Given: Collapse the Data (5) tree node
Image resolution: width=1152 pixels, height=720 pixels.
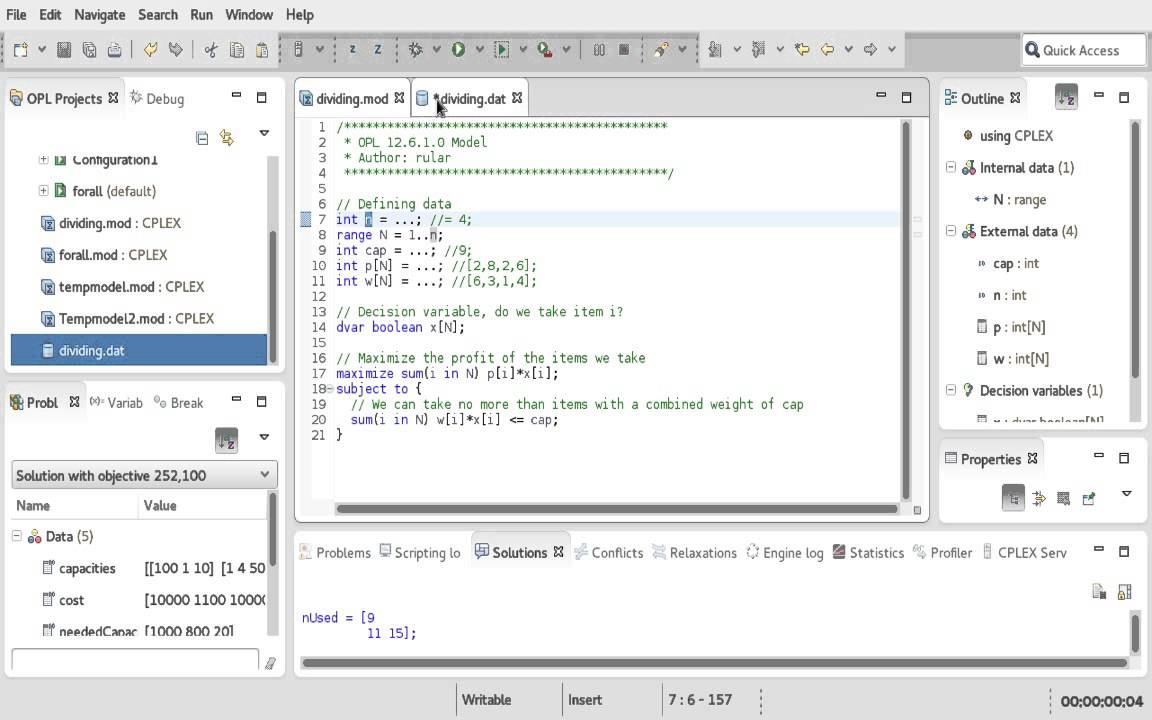Looking at the screenshot, I should tap(16, 536).
